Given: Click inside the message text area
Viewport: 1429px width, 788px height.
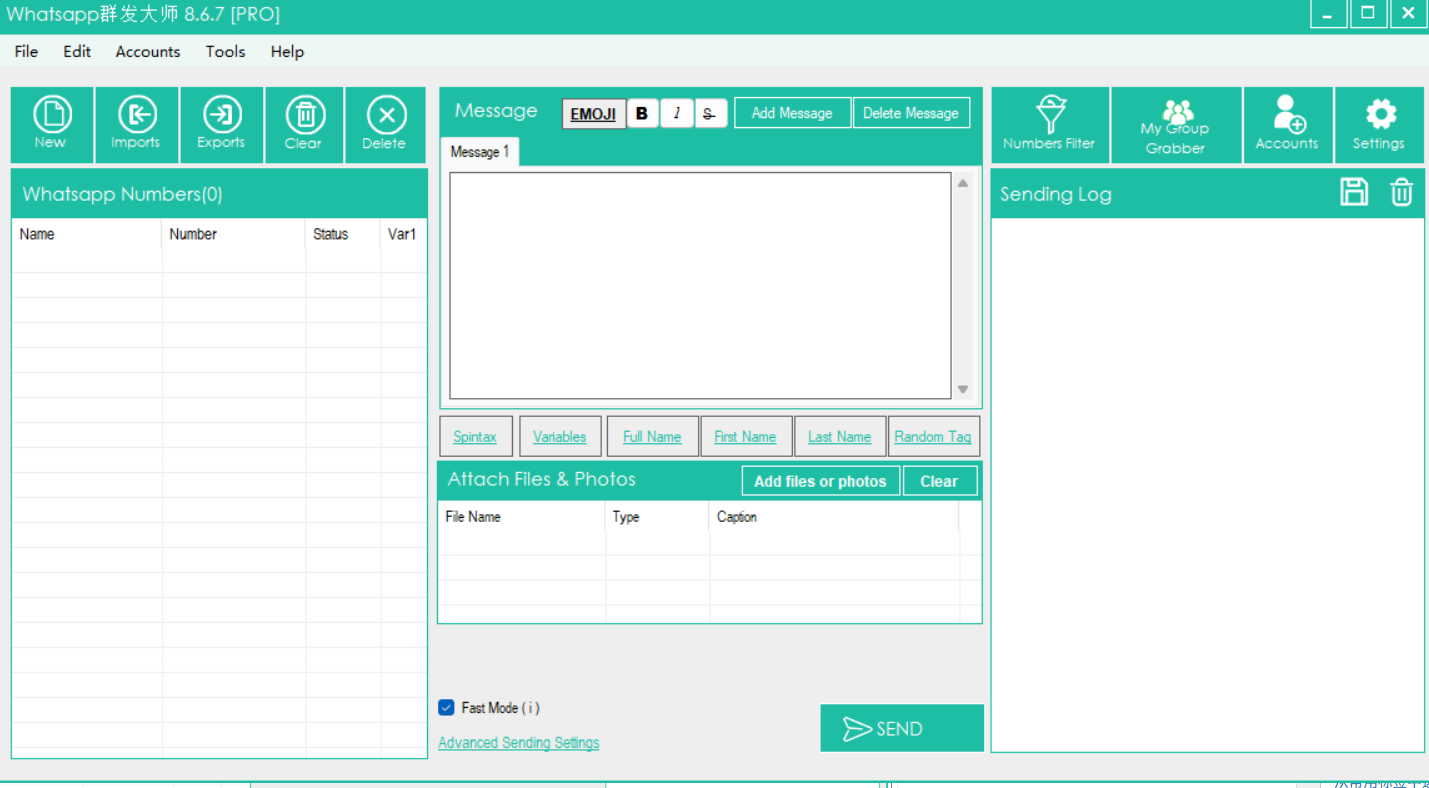Looking at the screenshot, I should click(700, 285).
